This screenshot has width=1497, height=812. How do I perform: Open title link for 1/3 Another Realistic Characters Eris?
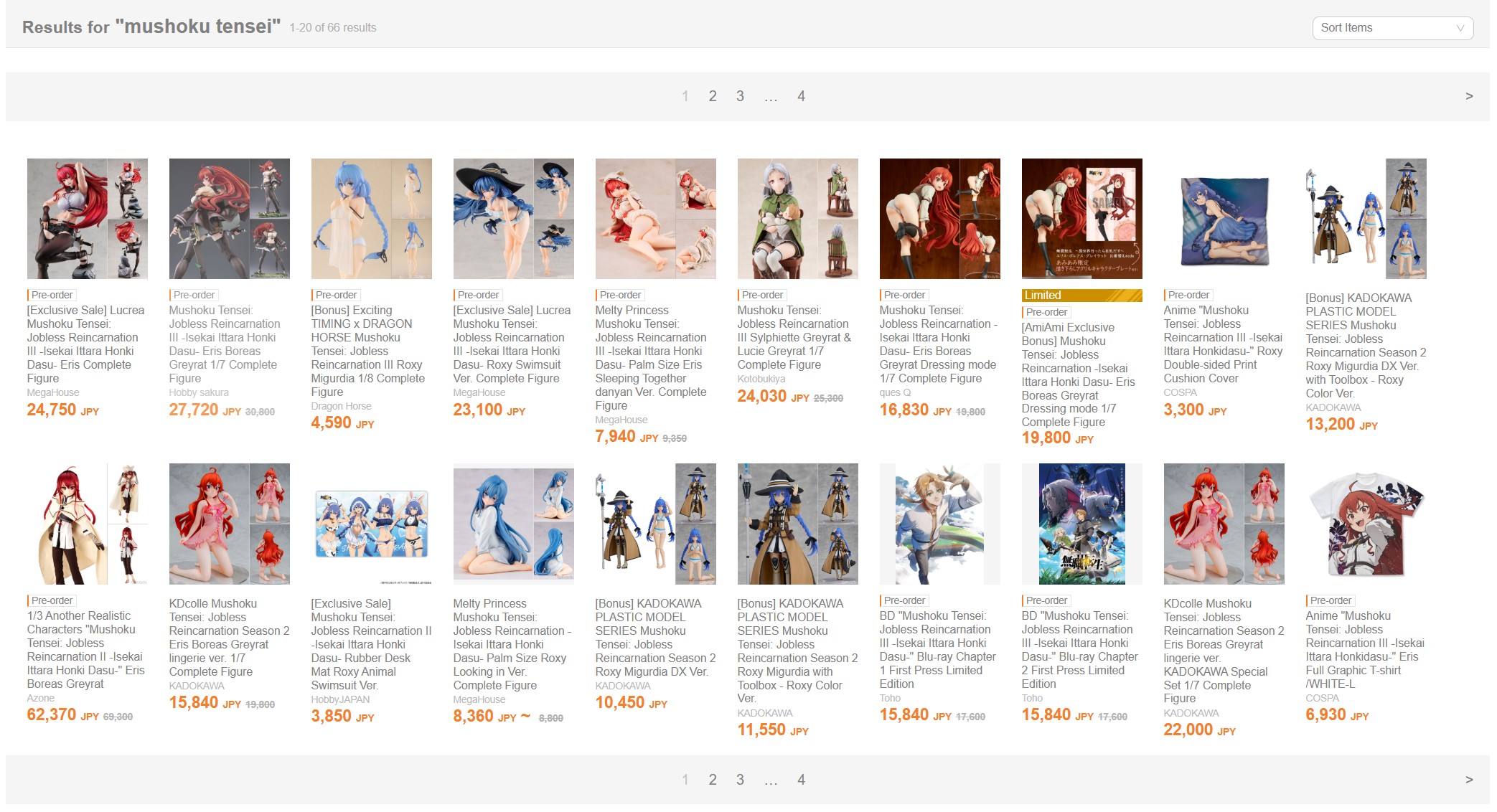[86, 650]
